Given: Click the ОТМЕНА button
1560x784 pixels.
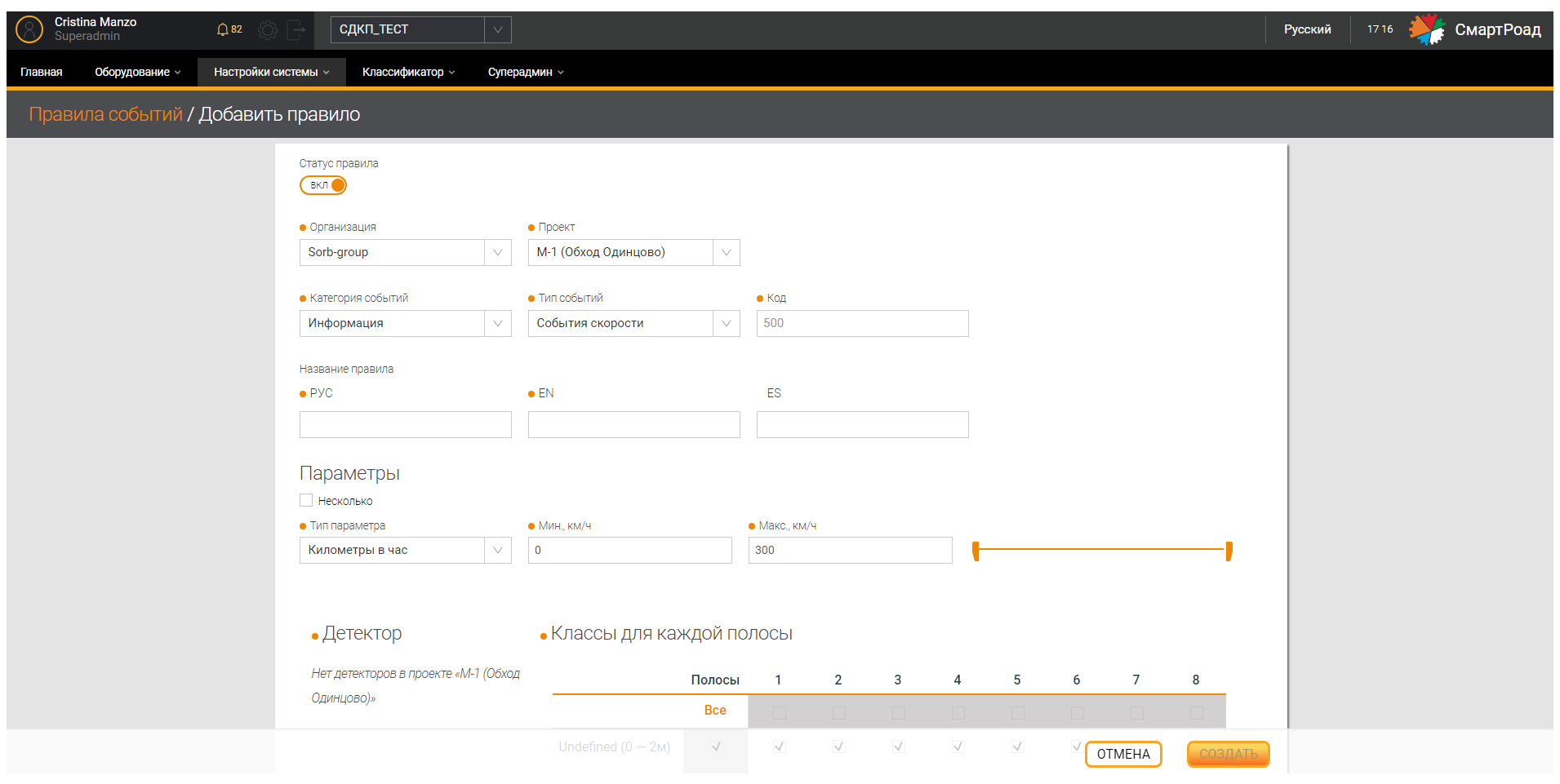Looking at the screenshot, I should [1123, 754].
